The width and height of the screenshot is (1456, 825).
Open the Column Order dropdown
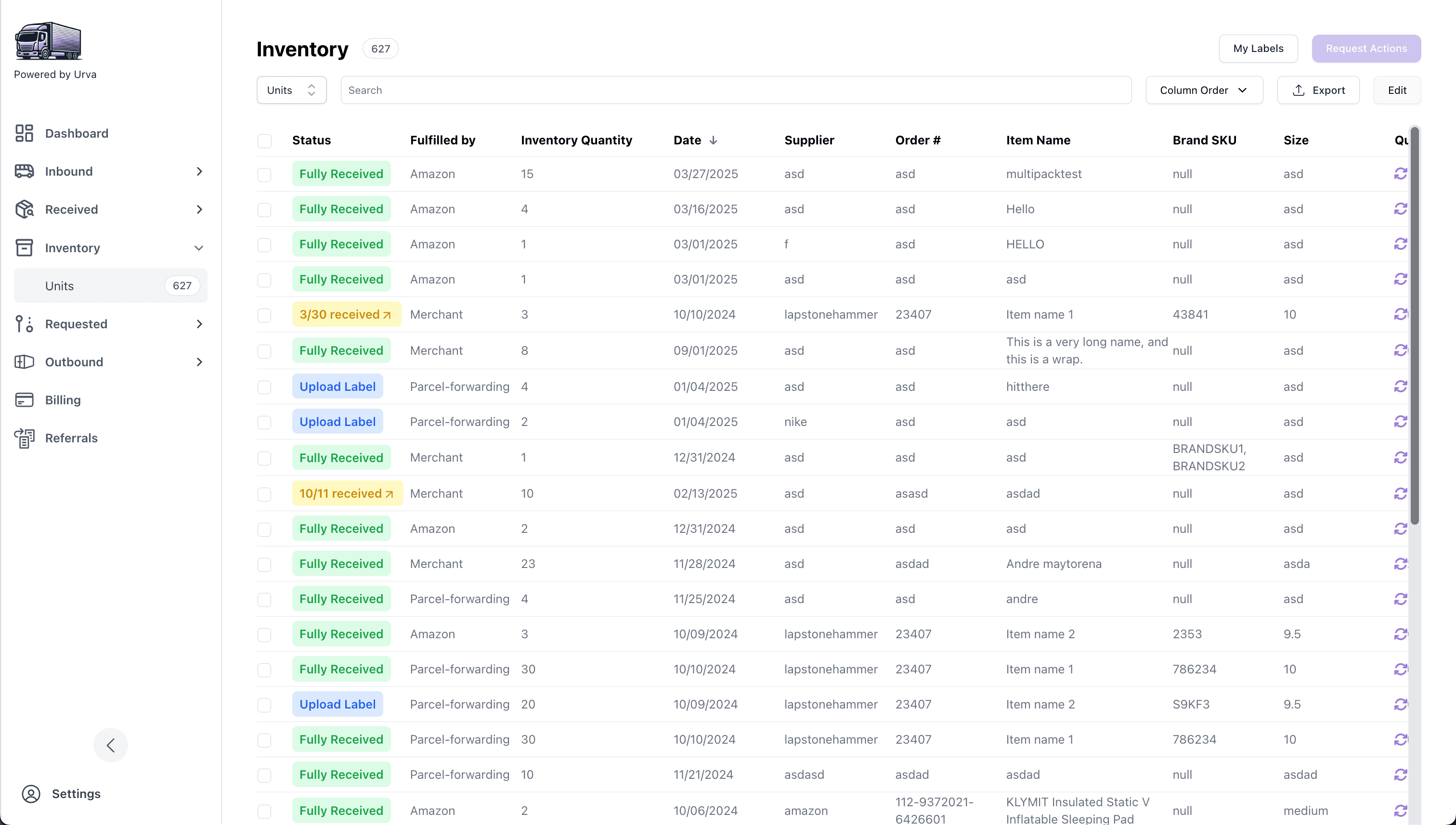[1204, 90]
